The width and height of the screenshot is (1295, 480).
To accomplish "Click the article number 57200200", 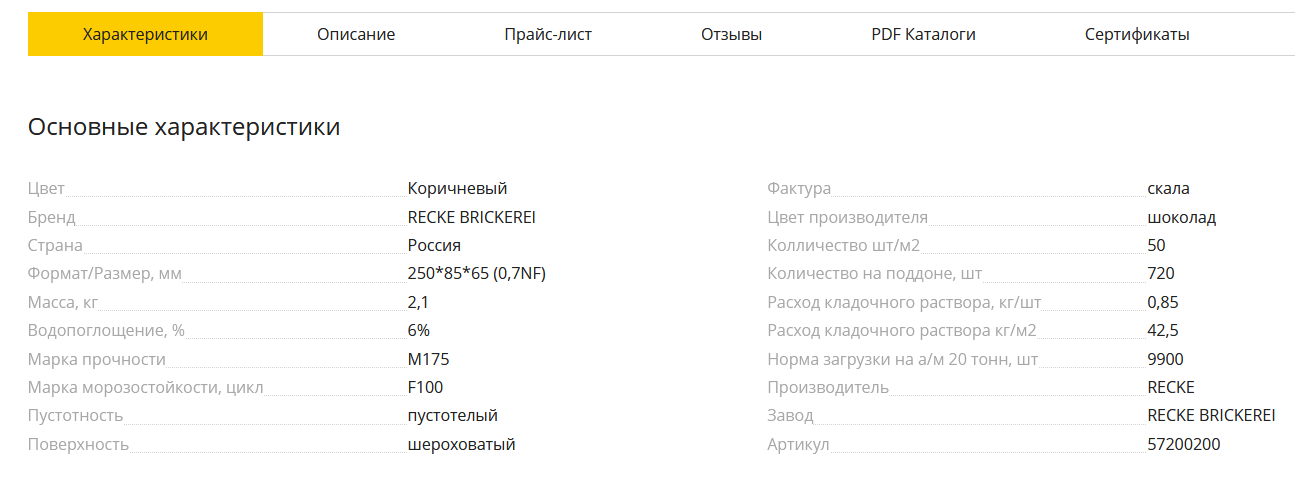I will 1184,444.
